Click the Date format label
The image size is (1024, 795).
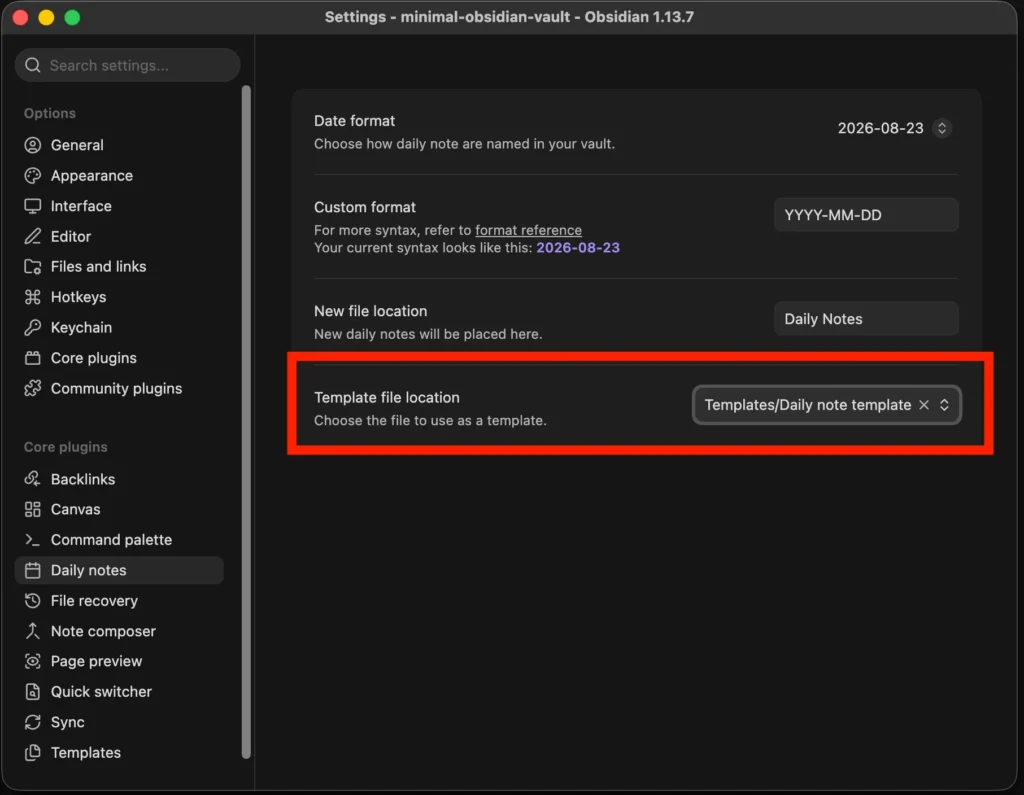pos(355,121)
